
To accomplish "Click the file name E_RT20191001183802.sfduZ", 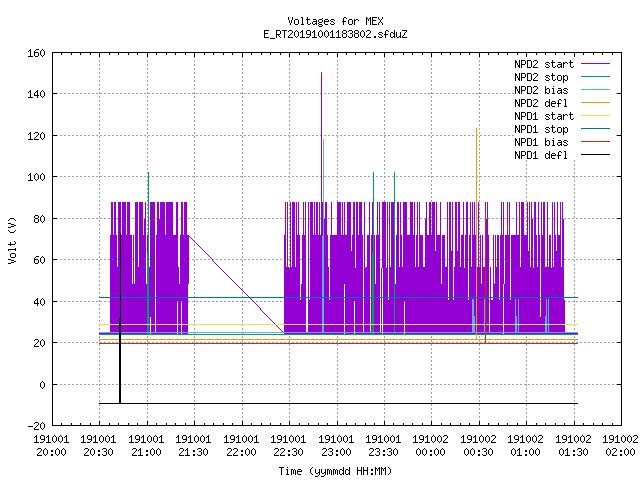I will 336,34.
